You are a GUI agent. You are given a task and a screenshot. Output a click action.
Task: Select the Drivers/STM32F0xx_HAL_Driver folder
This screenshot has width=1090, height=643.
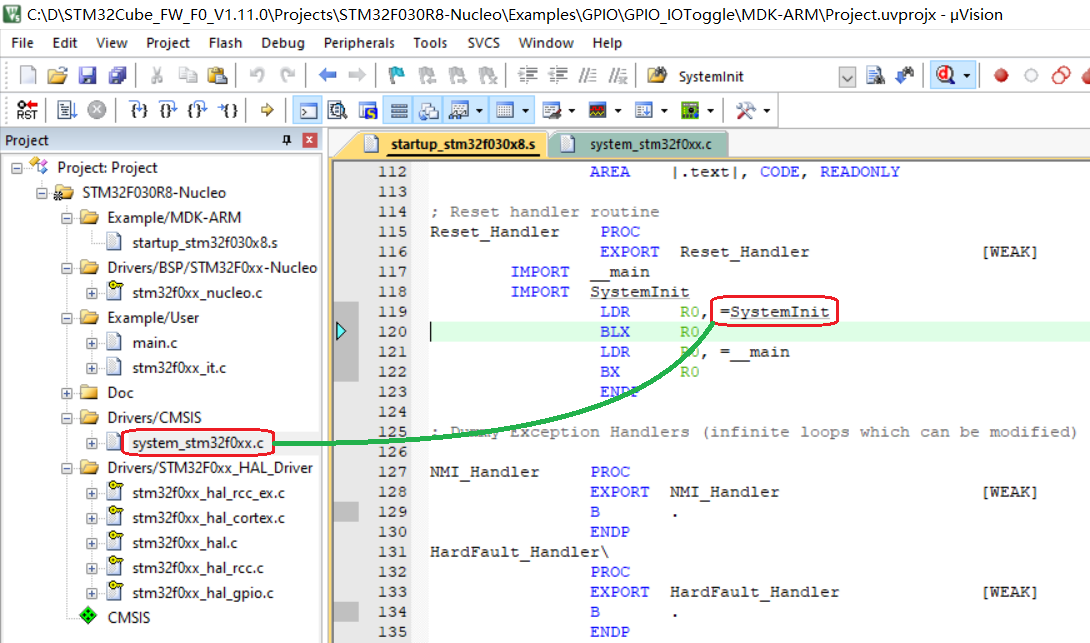pyautogui.click(x=210, y=468)
